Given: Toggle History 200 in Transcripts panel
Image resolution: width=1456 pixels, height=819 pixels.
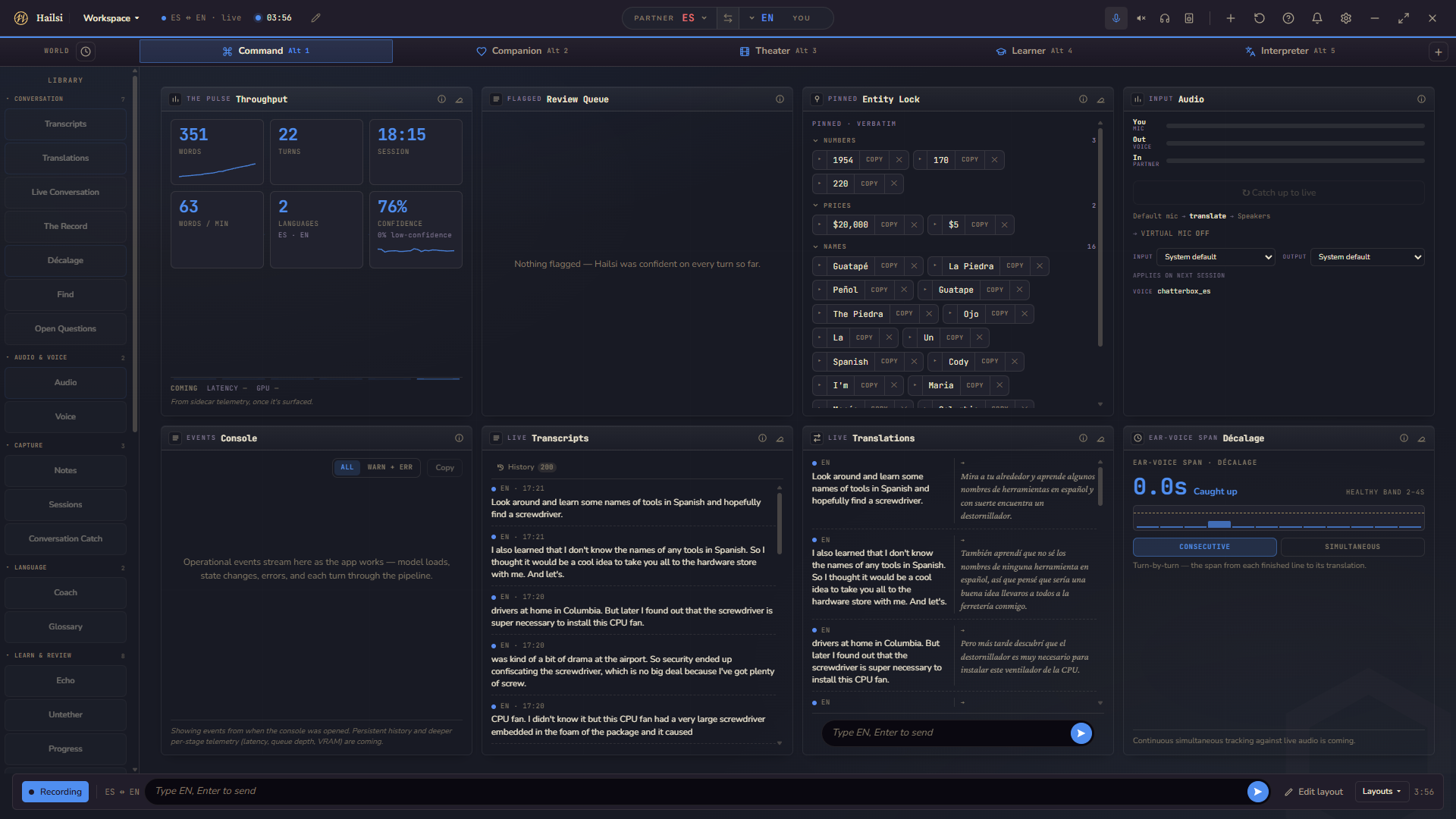Looking at the screenshot, I should point(526,467).
